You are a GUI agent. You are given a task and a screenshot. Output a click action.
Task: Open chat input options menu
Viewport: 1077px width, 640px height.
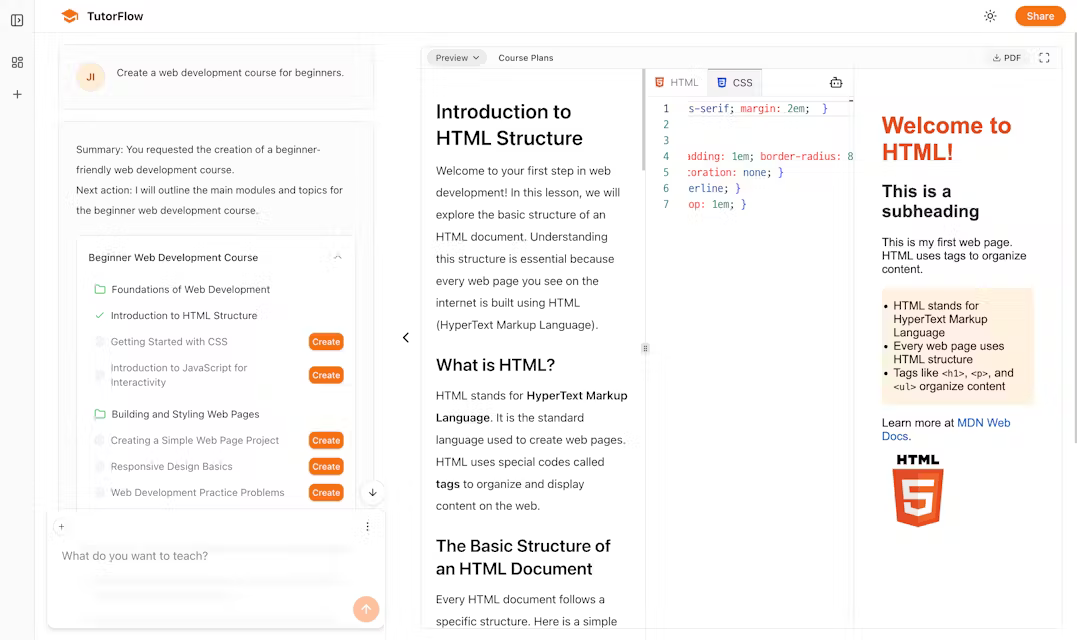[367, 527]
